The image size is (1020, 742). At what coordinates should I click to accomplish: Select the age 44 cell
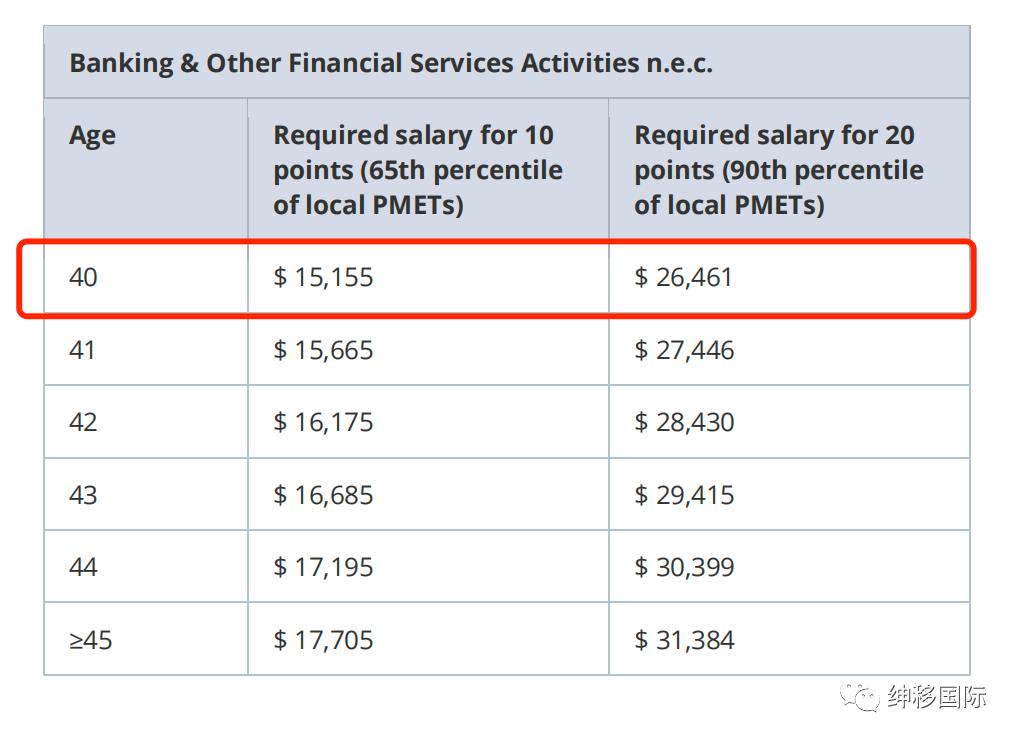click(x=83, y=567)
